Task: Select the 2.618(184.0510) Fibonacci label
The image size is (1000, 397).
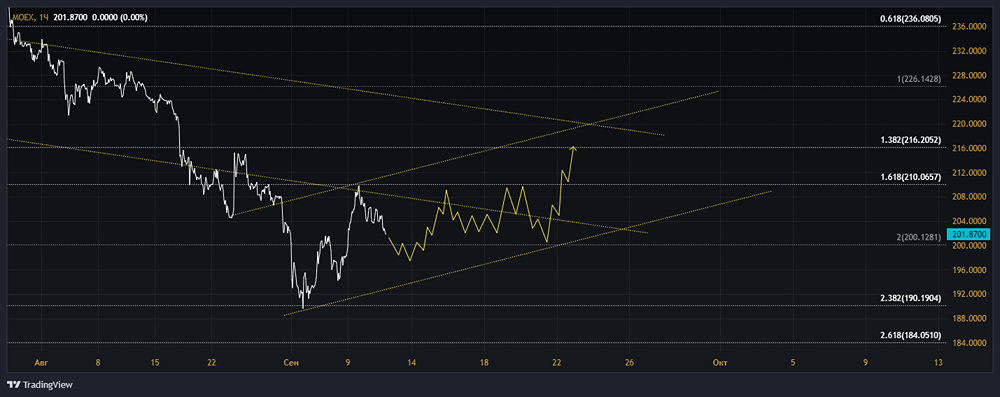Action: [910, 334]
